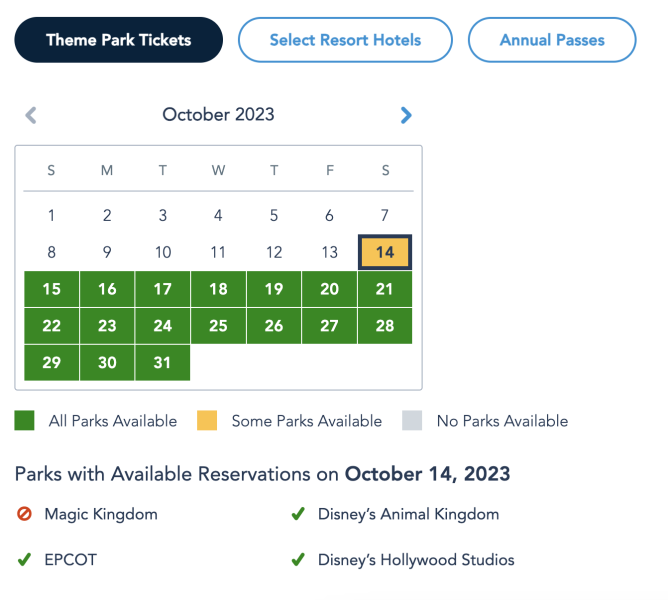This screenshot has height=600, width=668.
Task: Go to the previous month arrow
Action: click(x=31, y=115)
